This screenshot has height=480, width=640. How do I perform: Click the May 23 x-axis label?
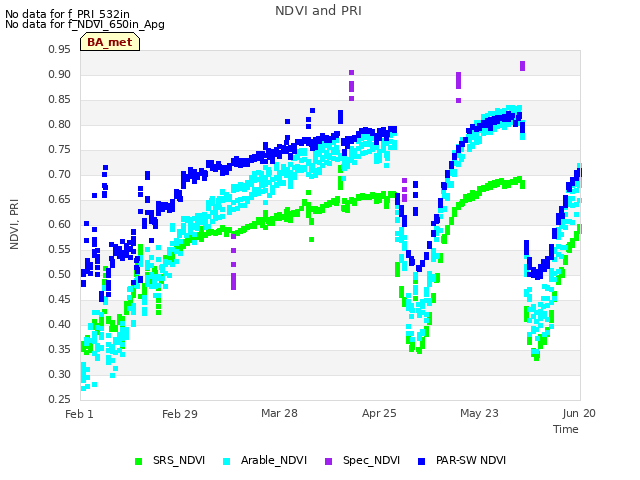point(479,413)
